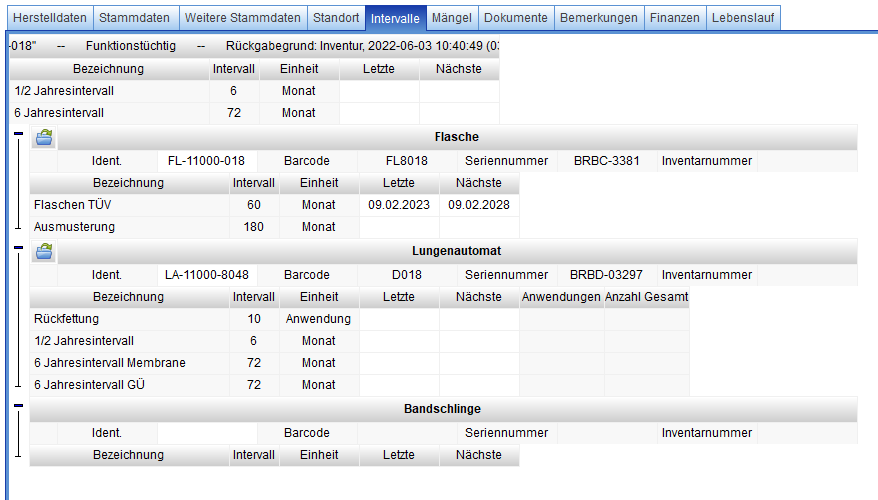
Task: Collapse the Flasche section
Action: click(18, 131)
